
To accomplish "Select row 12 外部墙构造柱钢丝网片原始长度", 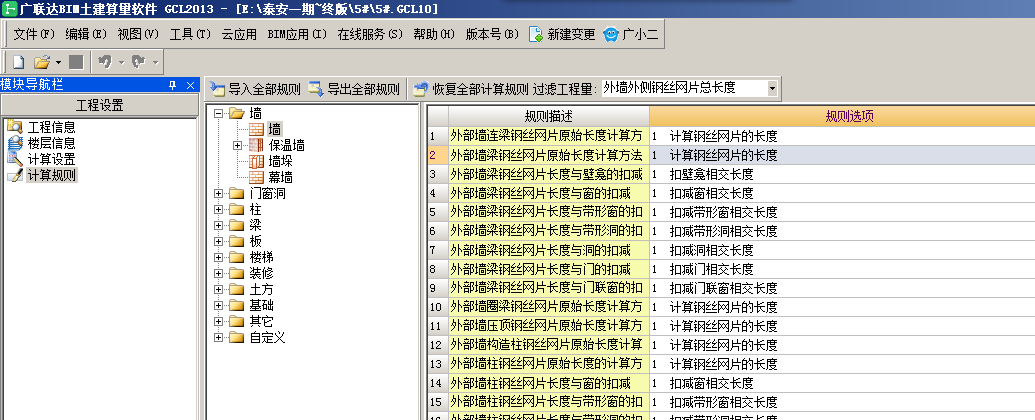I will coord(549,345).
